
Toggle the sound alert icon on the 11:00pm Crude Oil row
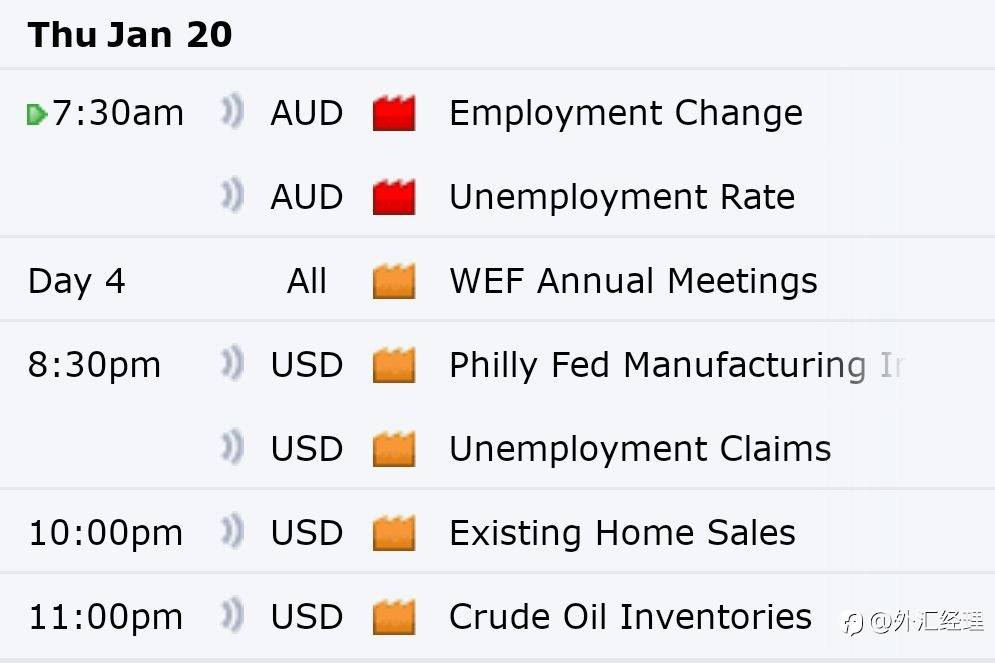(232, 615)
